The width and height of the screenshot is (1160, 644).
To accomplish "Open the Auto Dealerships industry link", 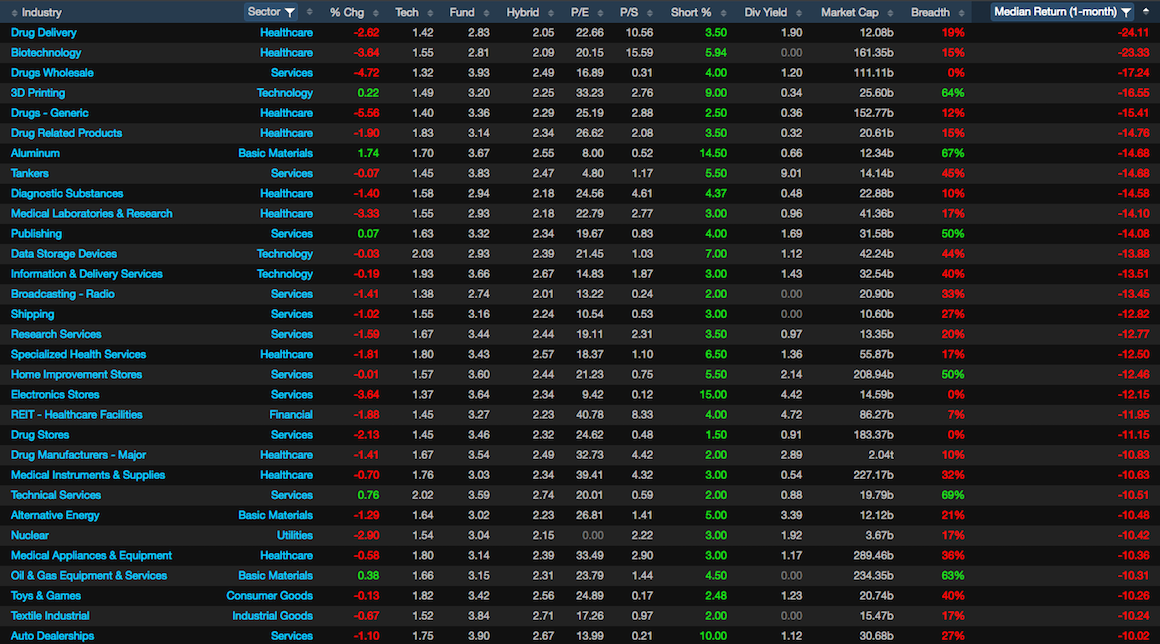I will pyautogui.click(x=53, y=636).
